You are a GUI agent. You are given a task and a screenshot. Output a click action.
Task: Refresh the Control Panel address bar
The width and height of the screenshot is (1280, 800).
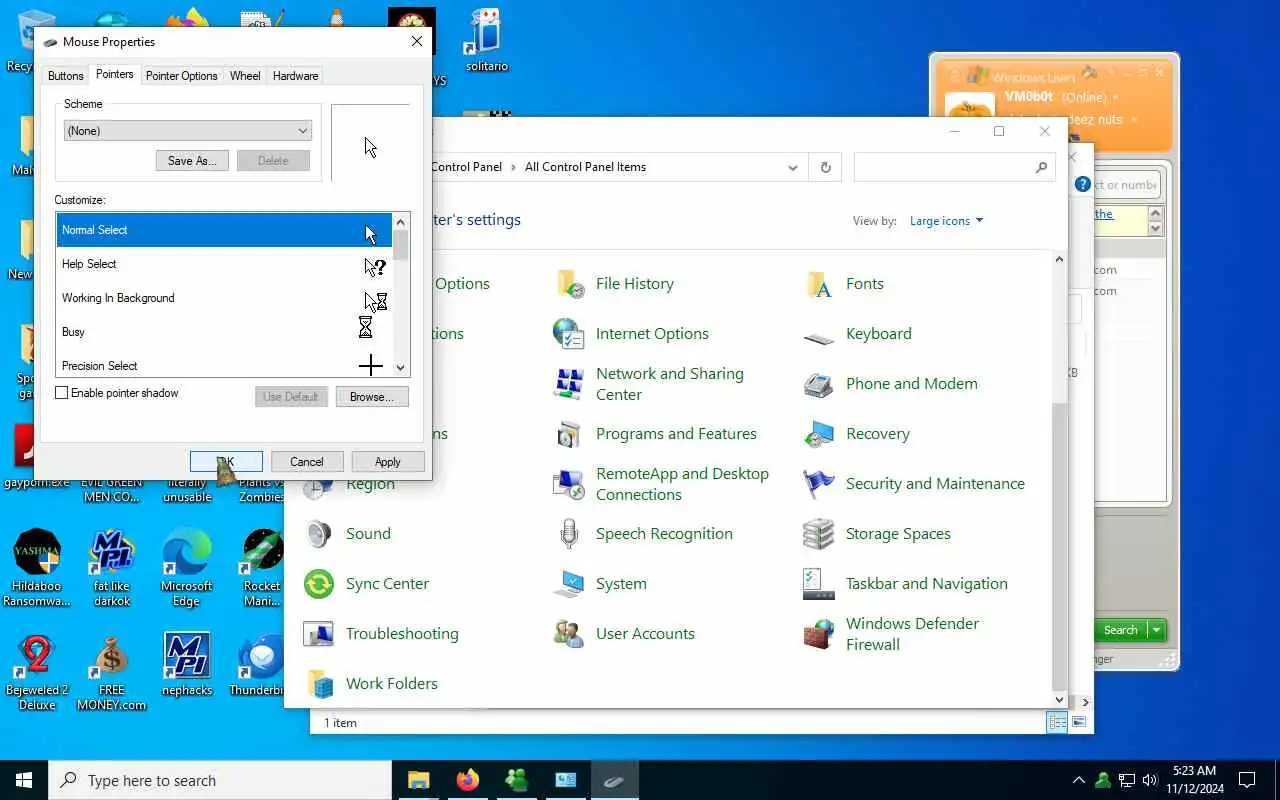(825, 168)
